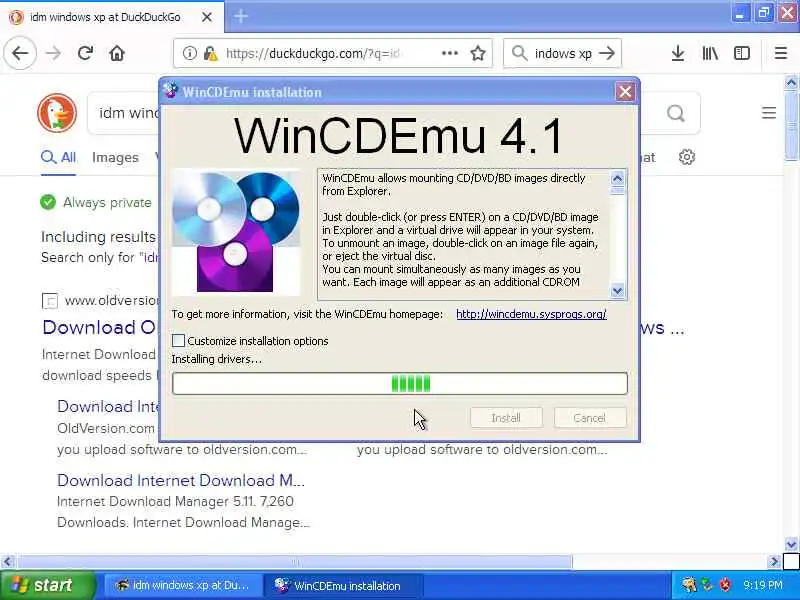This screenshot has width=800, height=600.
Task: Open page actions three-dot menu
Action: [x=449, y=53]
